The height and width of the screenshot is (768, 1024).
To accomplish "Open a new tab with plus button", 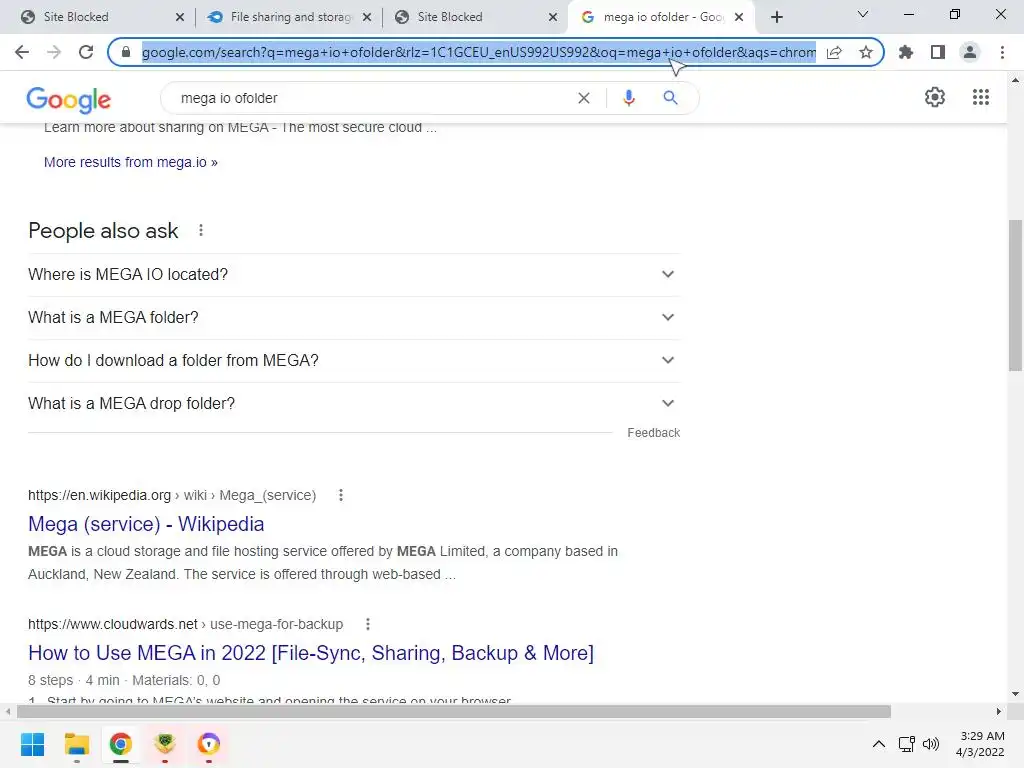I will (776, 17).
